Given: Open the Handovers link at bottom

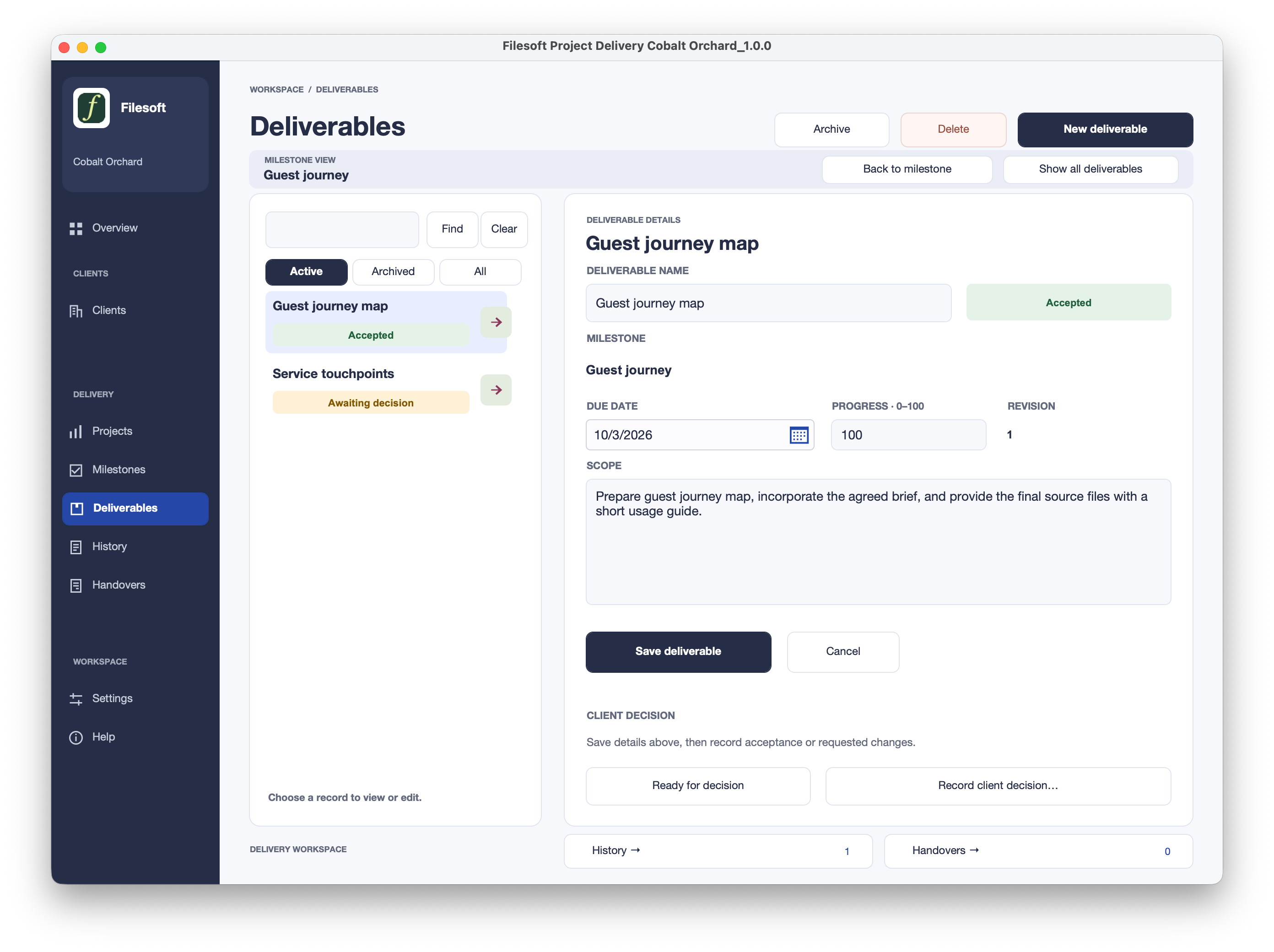Looking at the screenshot, I should click(x=1038, y=851).
